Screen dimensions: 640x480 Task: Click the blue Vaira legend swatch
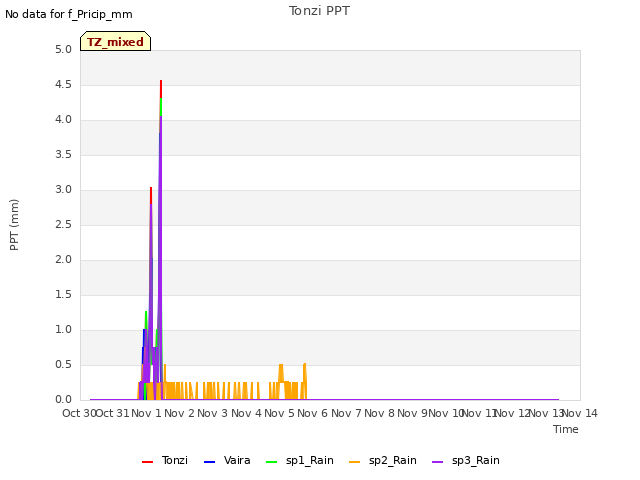point(209,462)
